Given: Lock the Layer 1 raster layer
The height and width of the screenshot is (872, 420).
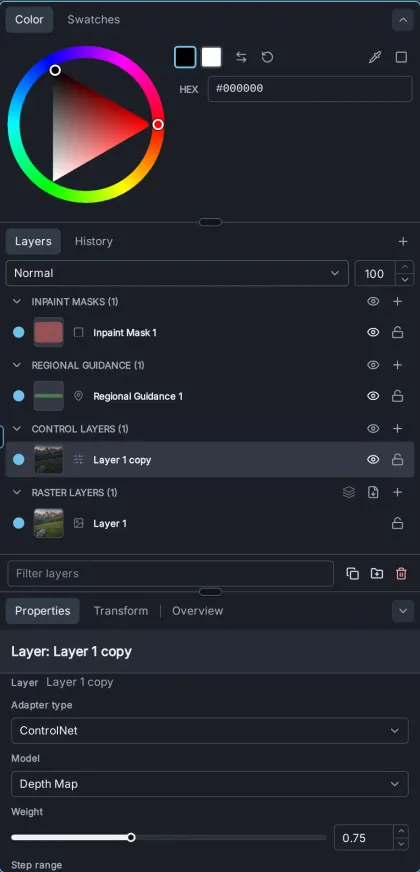Looking at the screenshot, I should click(397, 523).
